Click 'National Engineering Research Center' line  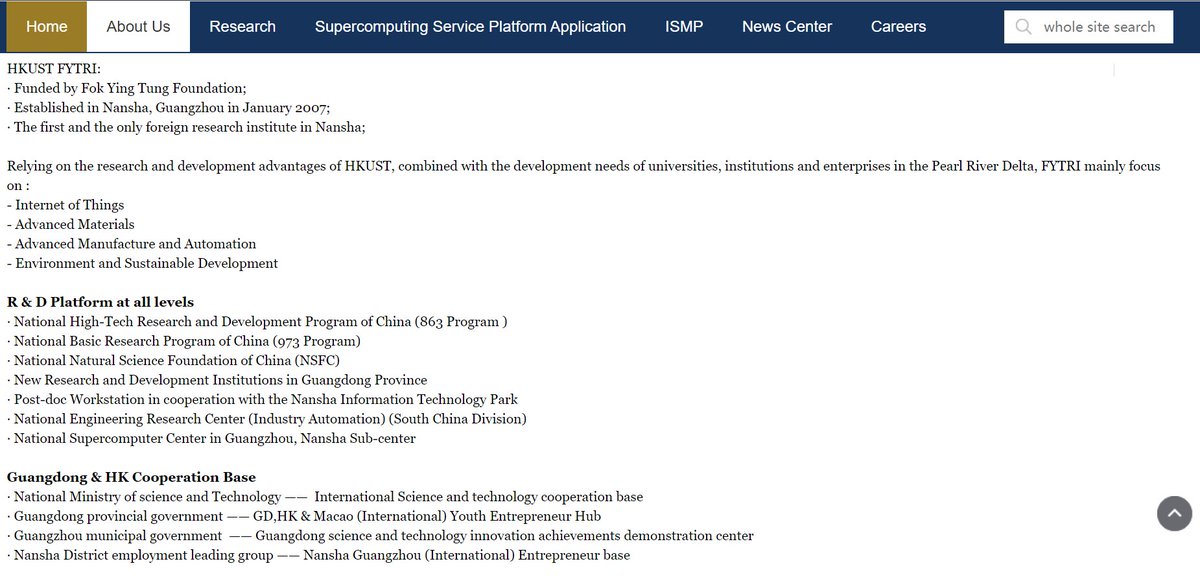click(x=267, y=419)
